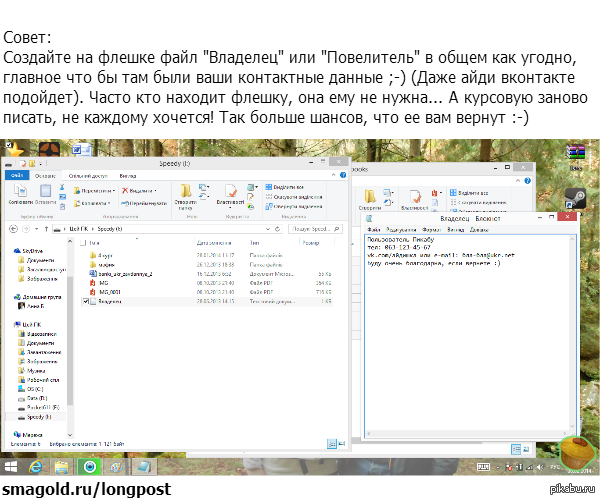The width and height of the screenshot is (600, 500).
Task: Click the New Folder icon in ribbon
Action: (185, 190)
